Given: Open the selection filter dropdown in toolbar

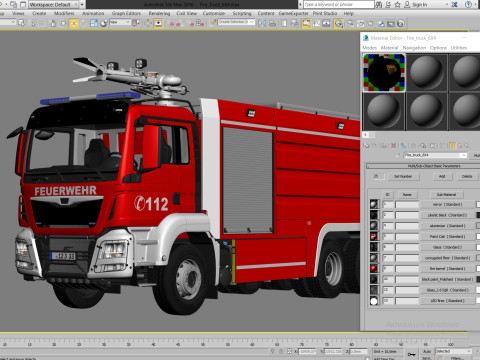Looking at the screenshot, I should click(7, 22).
